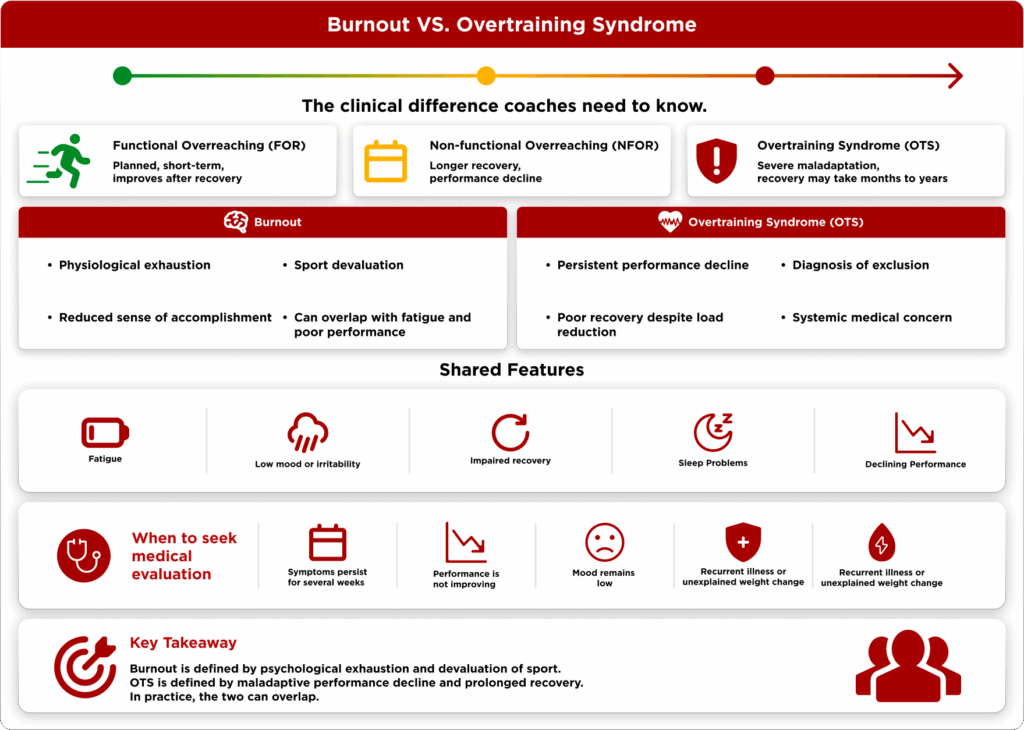Click the Functional Overreaching (FOR) heading

click(x=209, y=146)
